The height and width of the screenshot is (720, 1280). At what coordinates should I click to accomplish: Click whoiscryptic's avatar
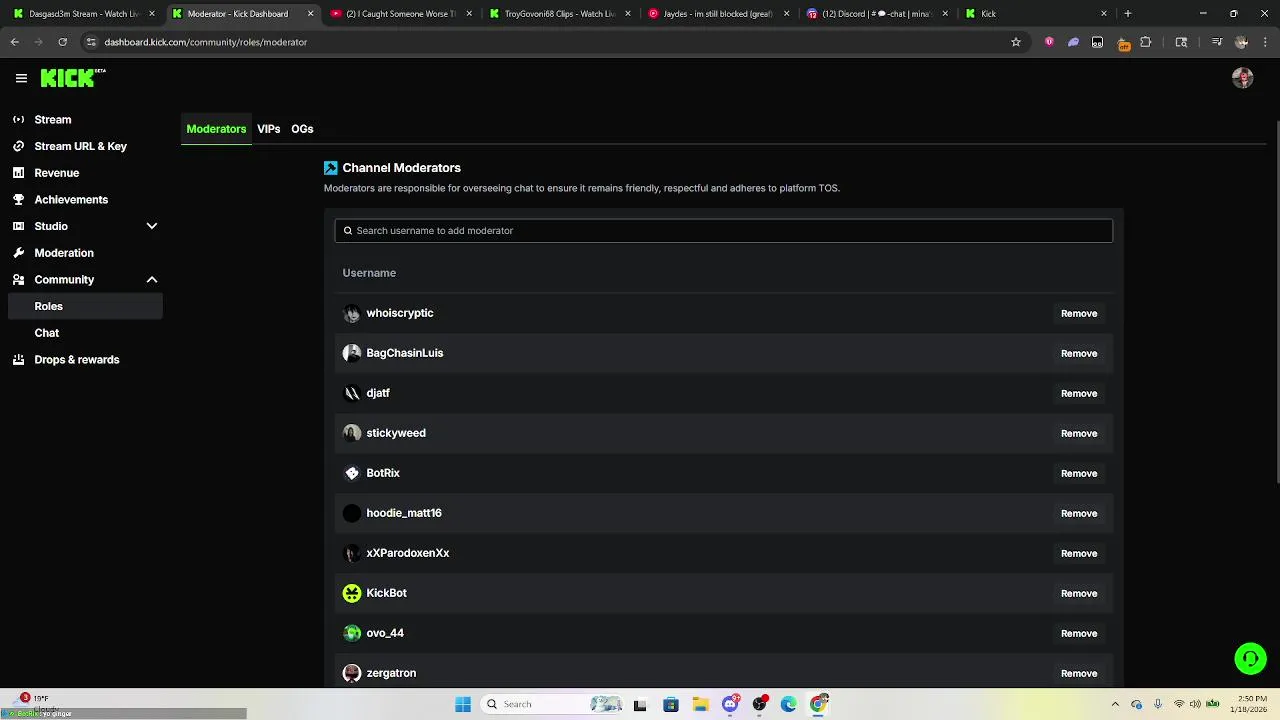pos(352,313)
